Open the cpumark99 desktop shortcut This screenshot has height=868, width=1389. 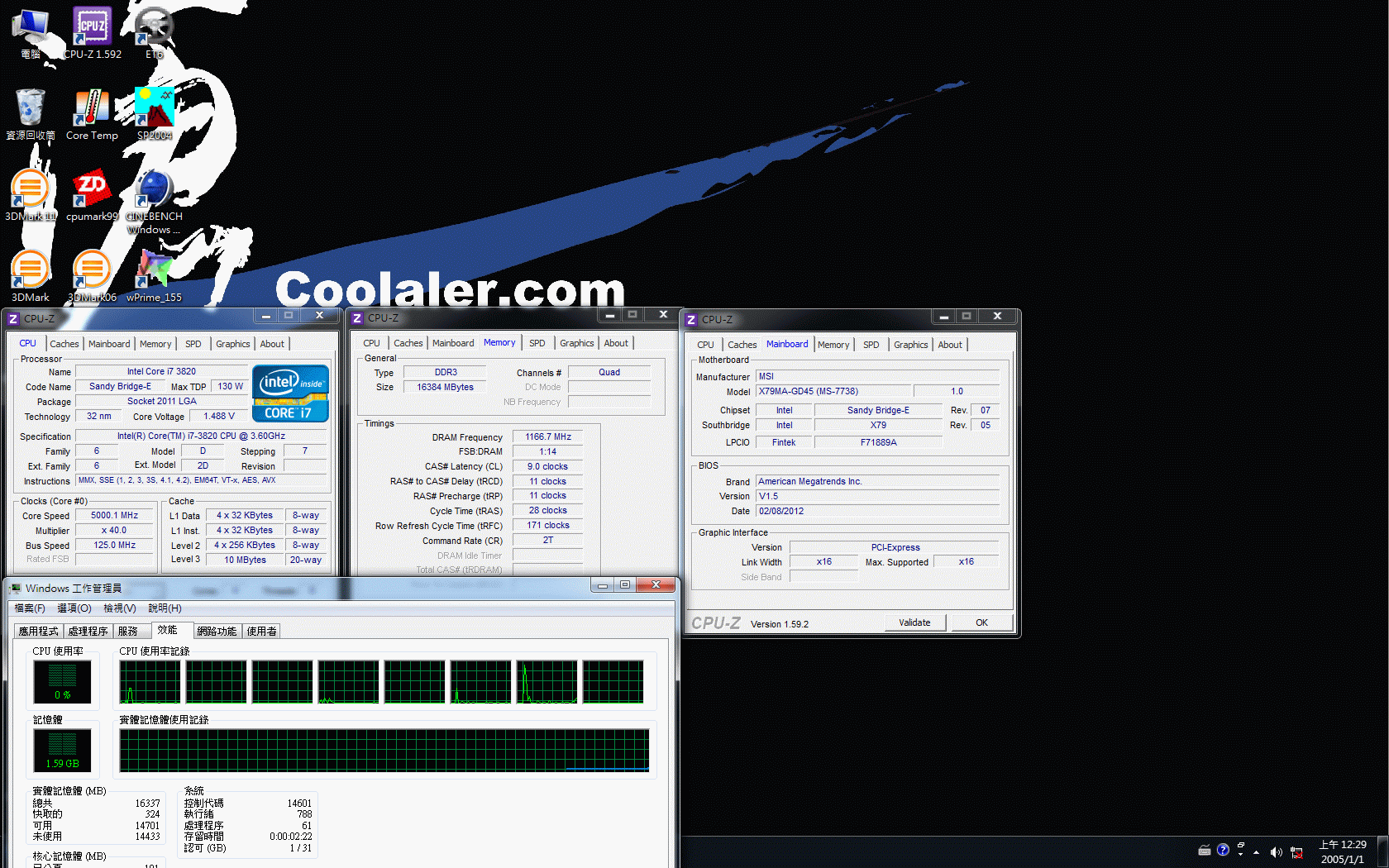[x=92, y=195]
